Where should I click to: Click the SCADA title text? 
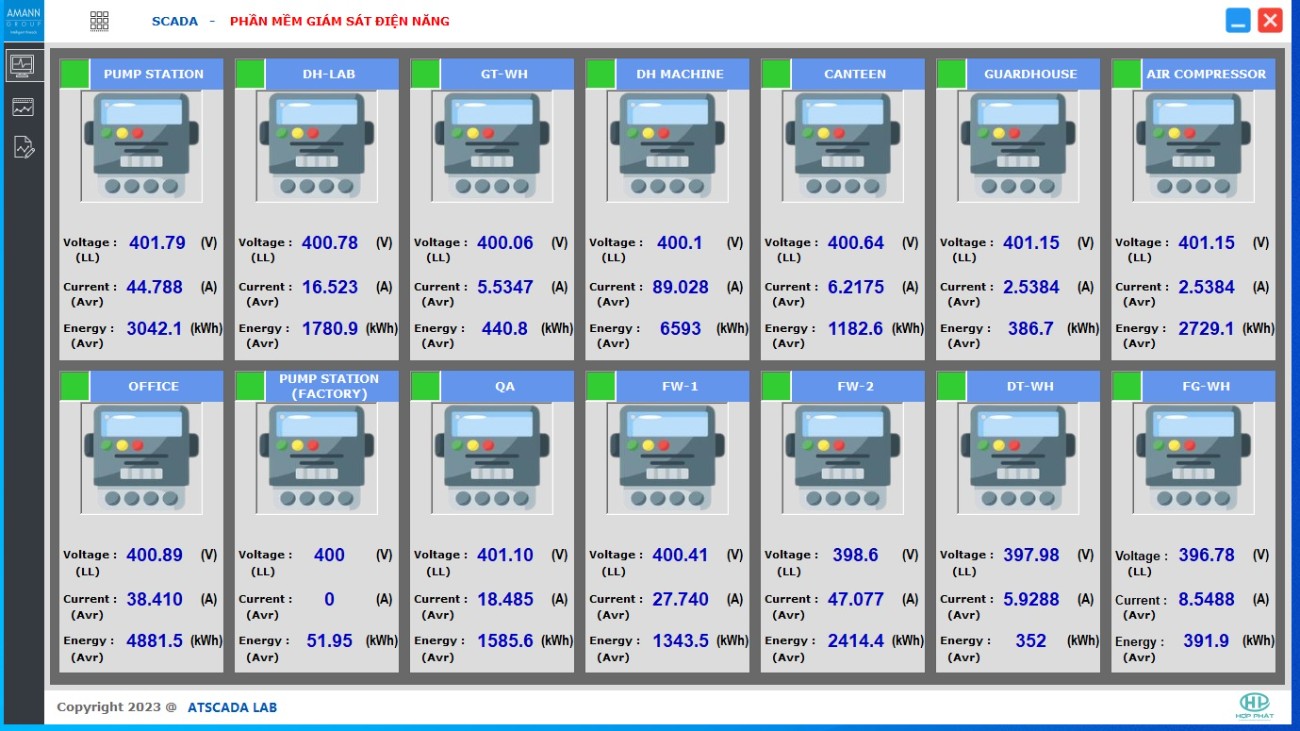coord(175,21)
